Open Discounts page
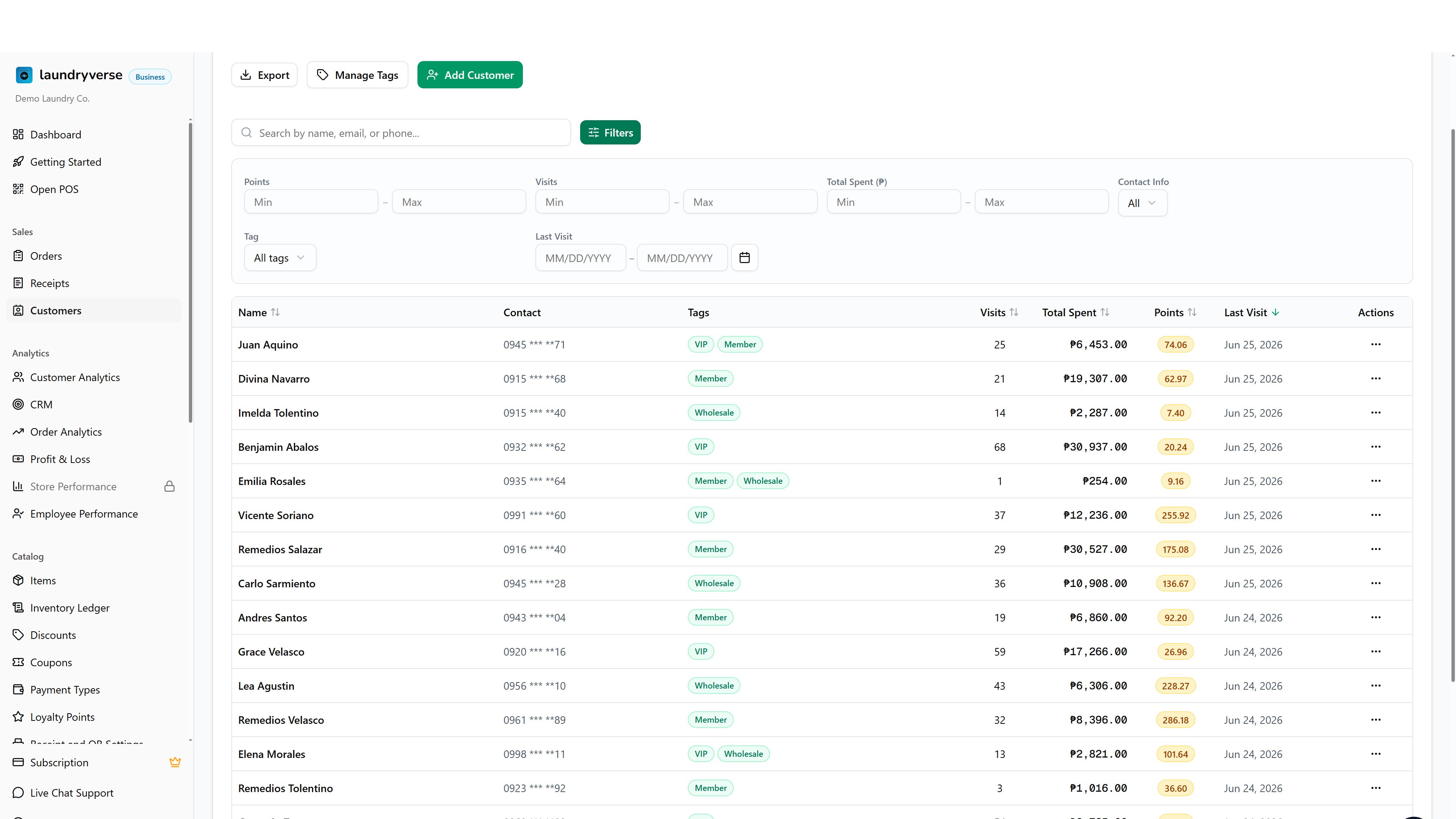 coord(94,635)
